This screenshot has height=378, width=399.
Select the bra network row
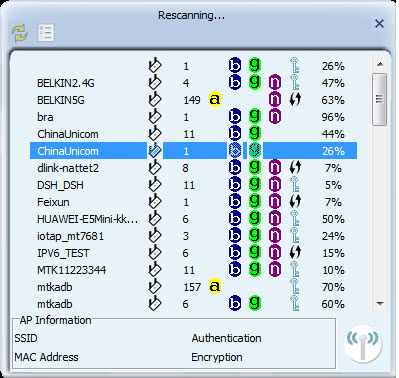coord(193,117)
